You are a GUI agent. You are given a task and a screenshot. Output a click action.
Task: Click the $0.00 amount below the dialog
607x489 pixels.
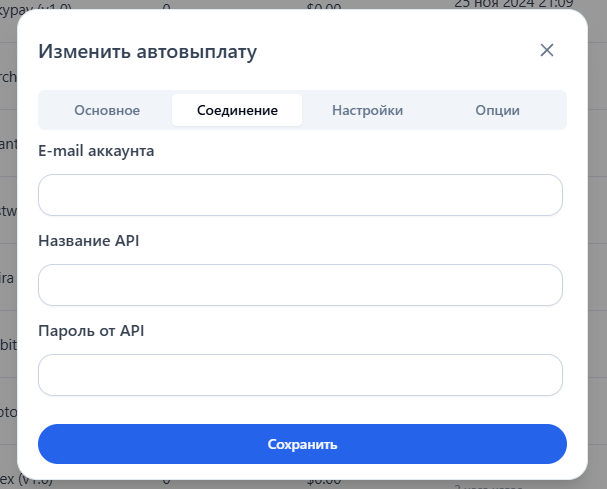pos(326,481)
